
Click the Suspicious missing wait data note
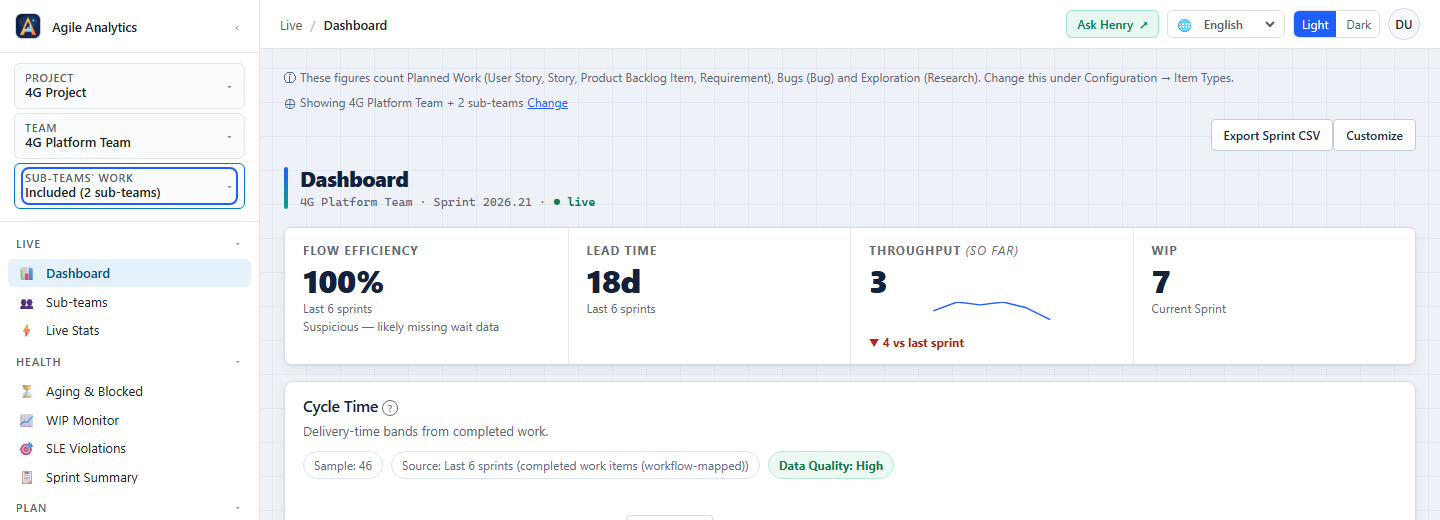tap(401, 327)
